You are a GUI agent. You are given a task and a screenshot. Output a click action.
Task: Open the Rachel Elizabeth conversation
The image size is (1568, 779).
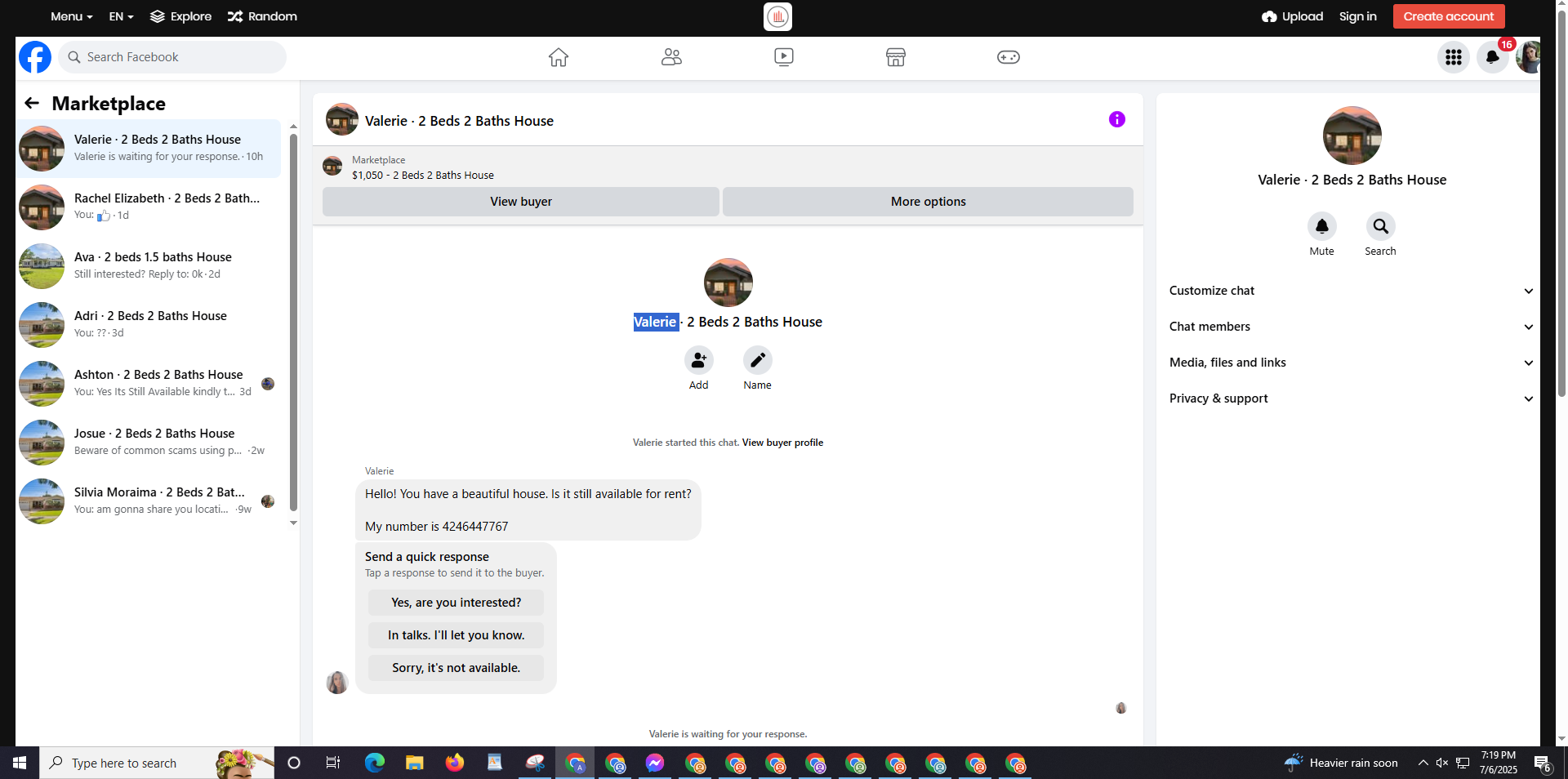(x=149, y=207)
